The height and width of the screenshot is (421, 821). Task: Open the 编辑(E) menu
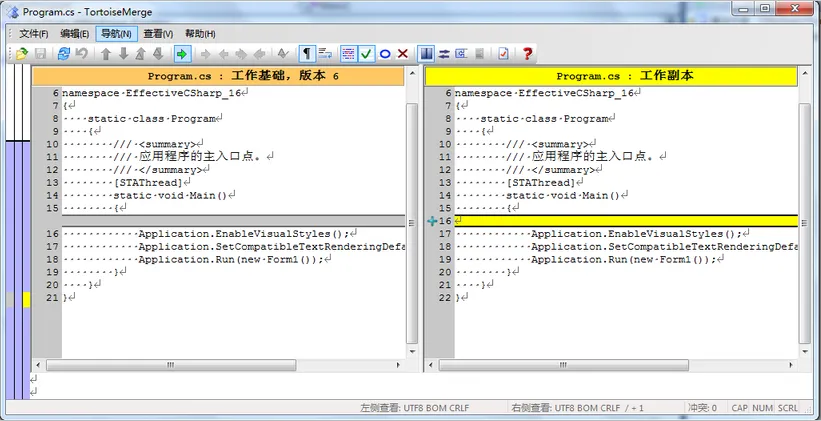74,34
